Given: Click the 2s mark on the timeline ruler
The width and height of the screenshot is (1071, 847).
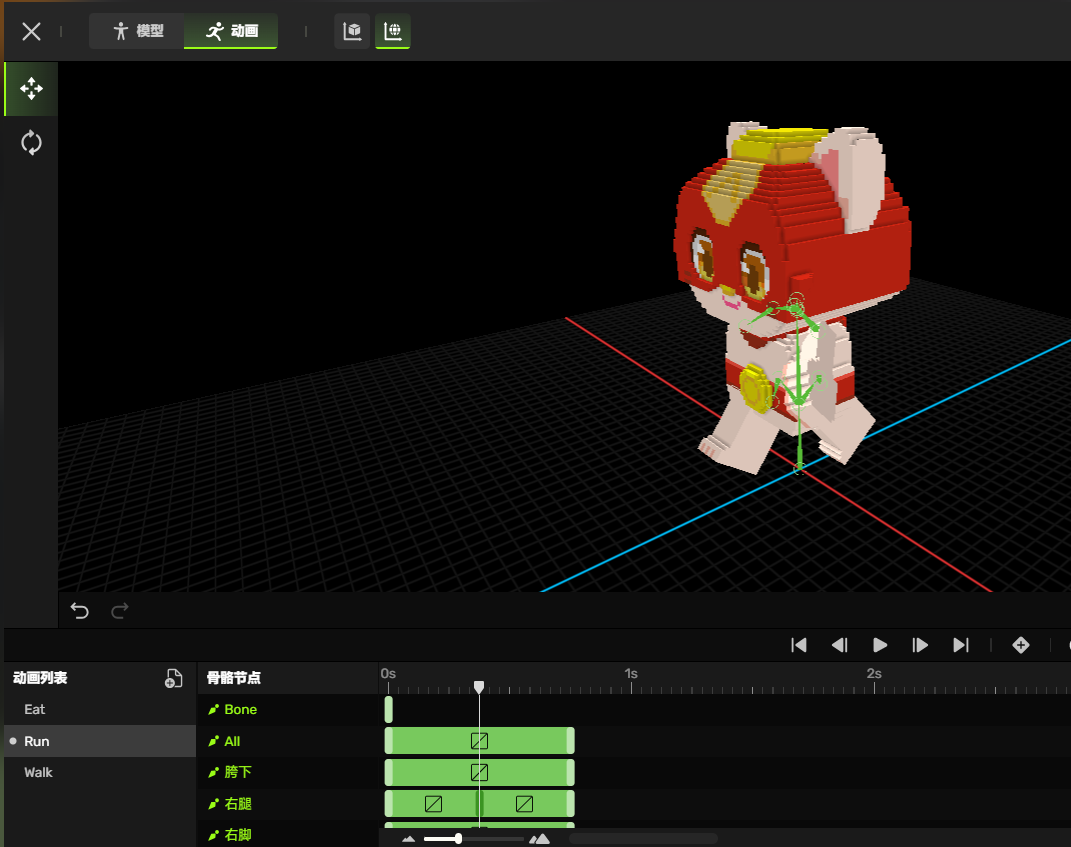Looking at the screenshot, I should coord(874,674).
